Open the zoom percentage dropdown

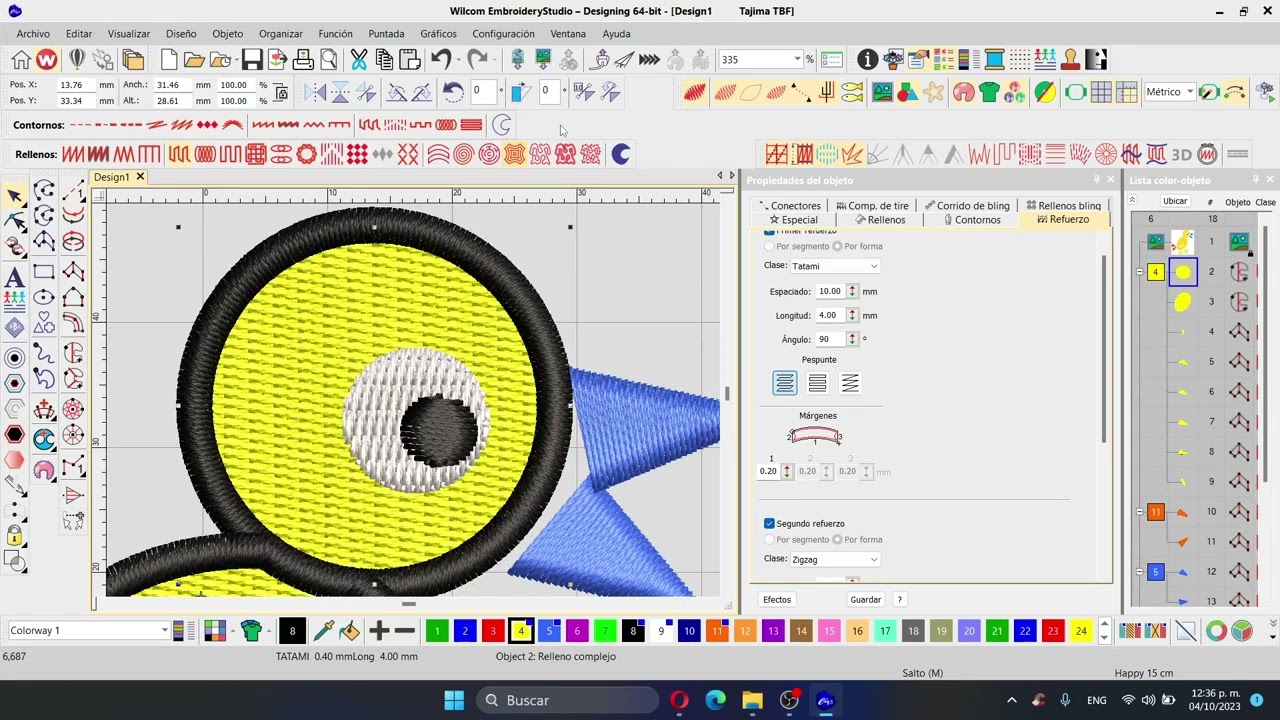[x=797, y=60]
